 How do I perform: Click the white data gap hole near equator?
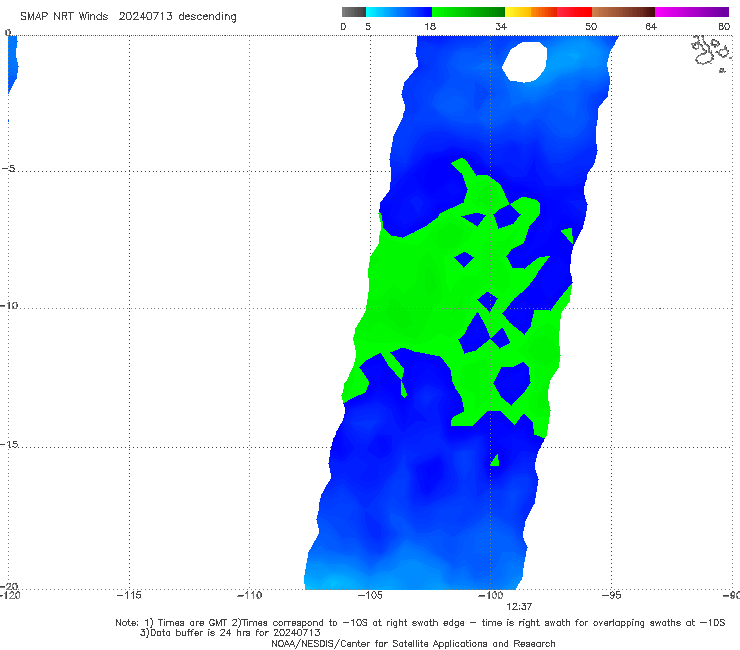[x=525, y=62]
